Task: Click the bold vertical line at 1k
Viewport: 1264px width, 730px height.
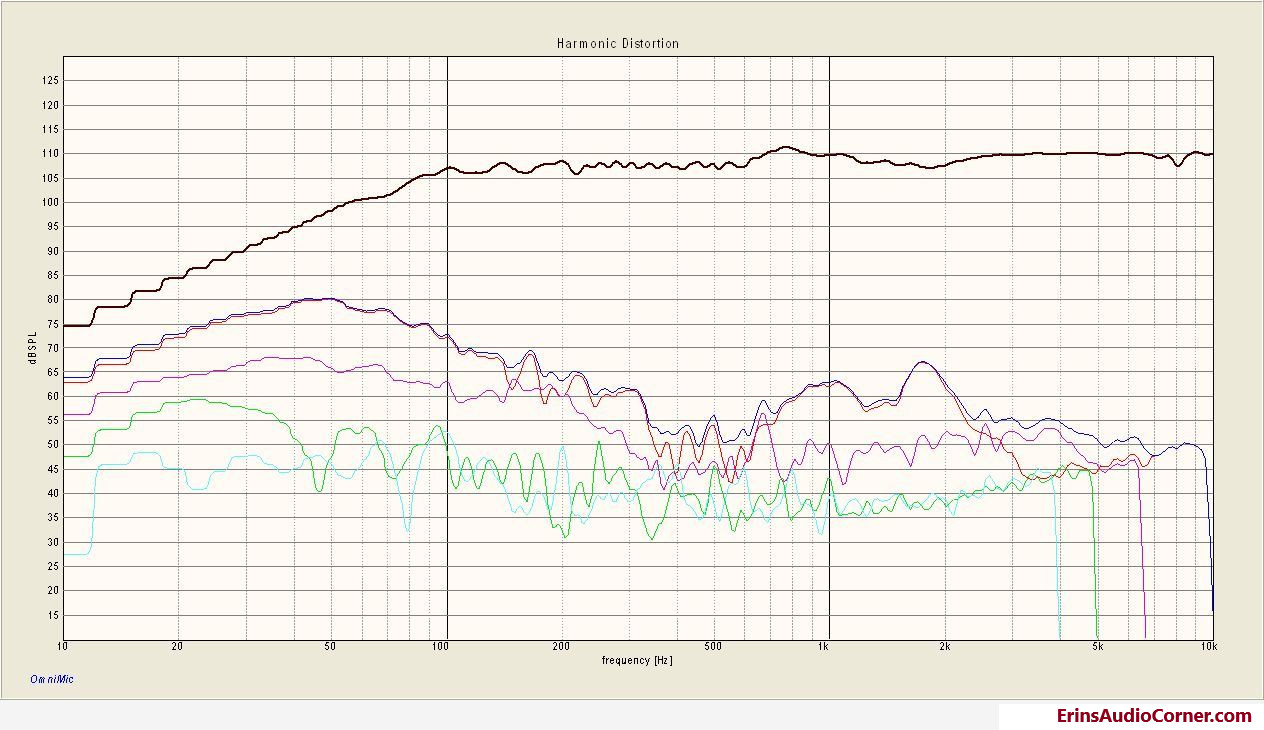Action: coord(829,250)
